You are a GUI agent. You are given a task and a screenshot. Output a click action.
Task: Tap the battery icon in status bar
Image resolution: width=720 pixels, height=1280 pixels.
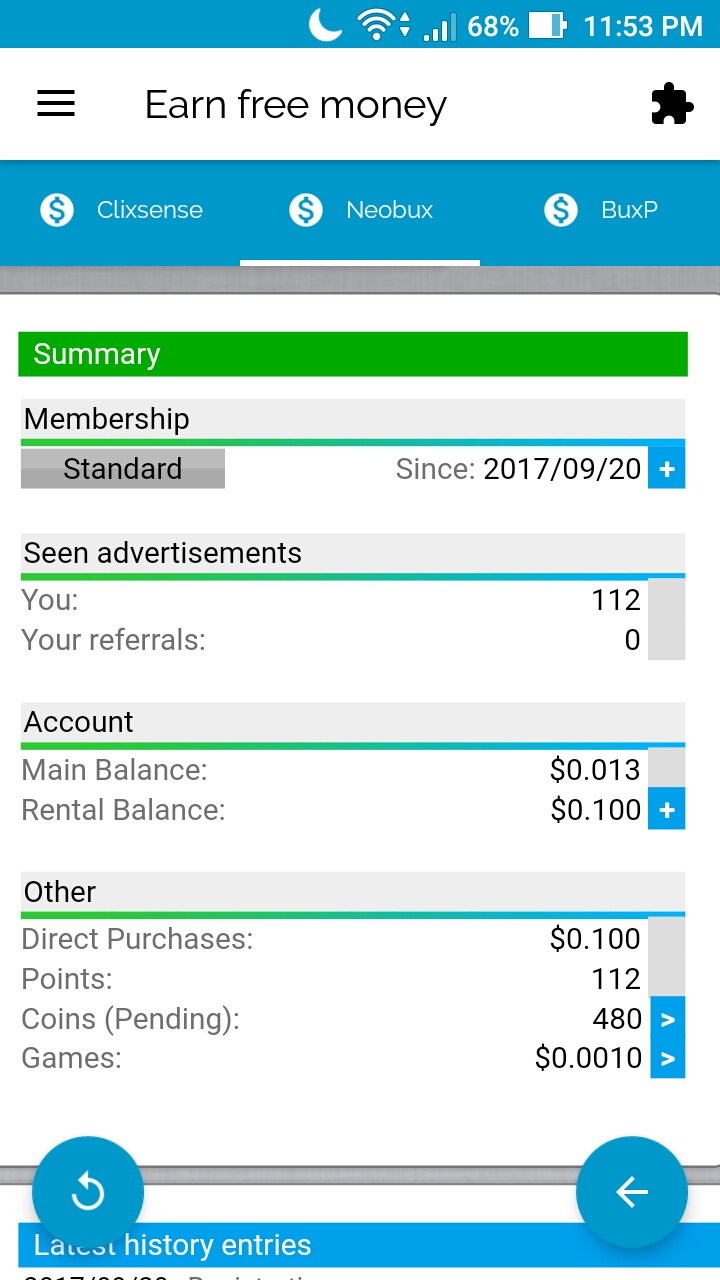pyautogui.click(x=547, y=25)
